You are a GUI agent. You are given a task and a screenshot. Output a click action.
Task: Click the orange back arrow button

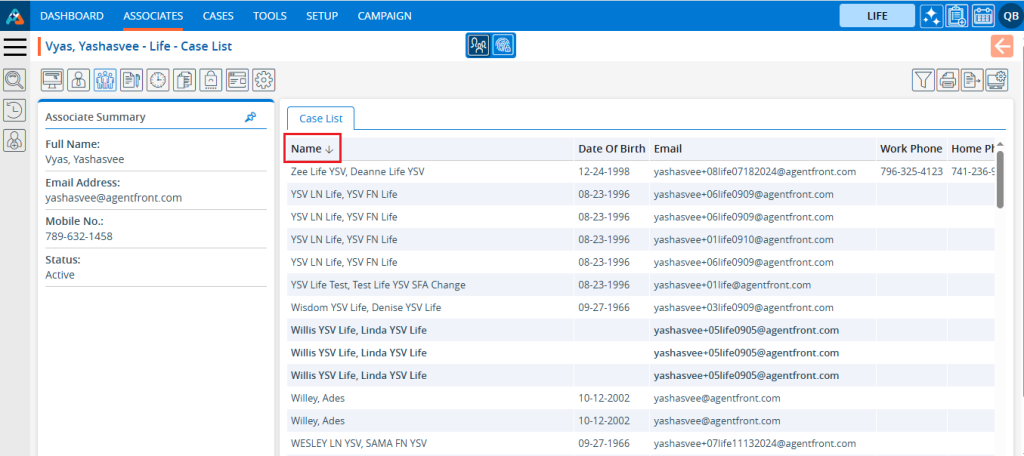(1002, 46)
